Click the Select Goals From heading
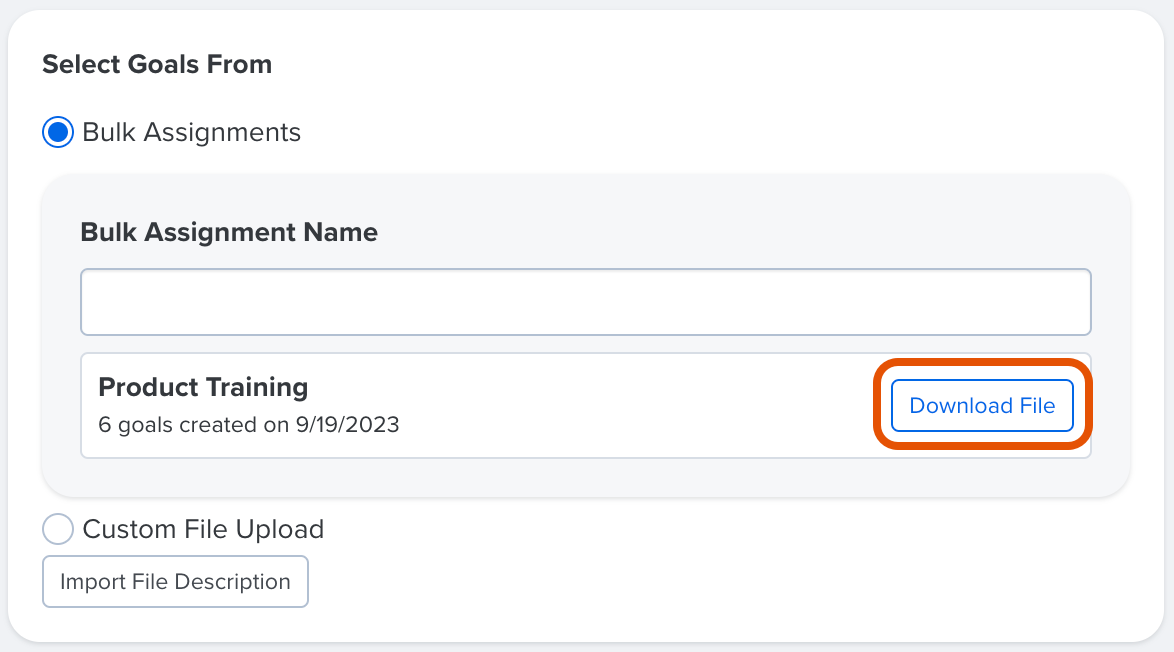This screenshot has width=1174, height=652. pos(156,64)
